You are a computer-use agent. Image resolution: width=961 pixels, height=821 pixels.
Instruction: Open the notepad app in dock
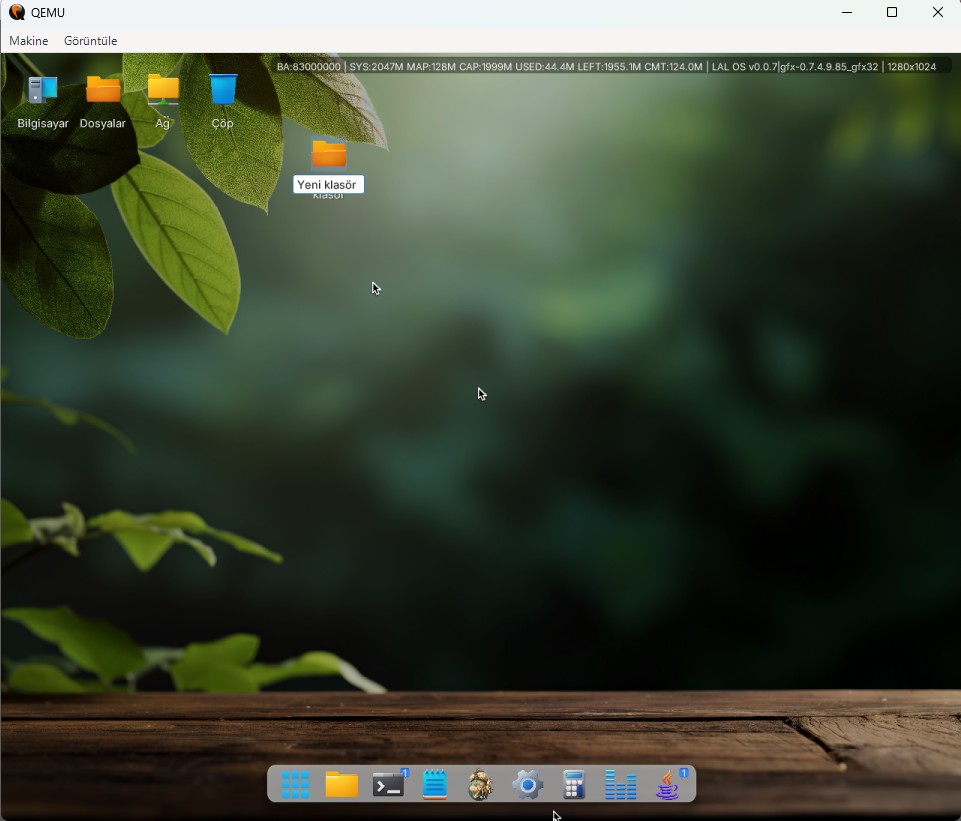[x=435, y=784]
